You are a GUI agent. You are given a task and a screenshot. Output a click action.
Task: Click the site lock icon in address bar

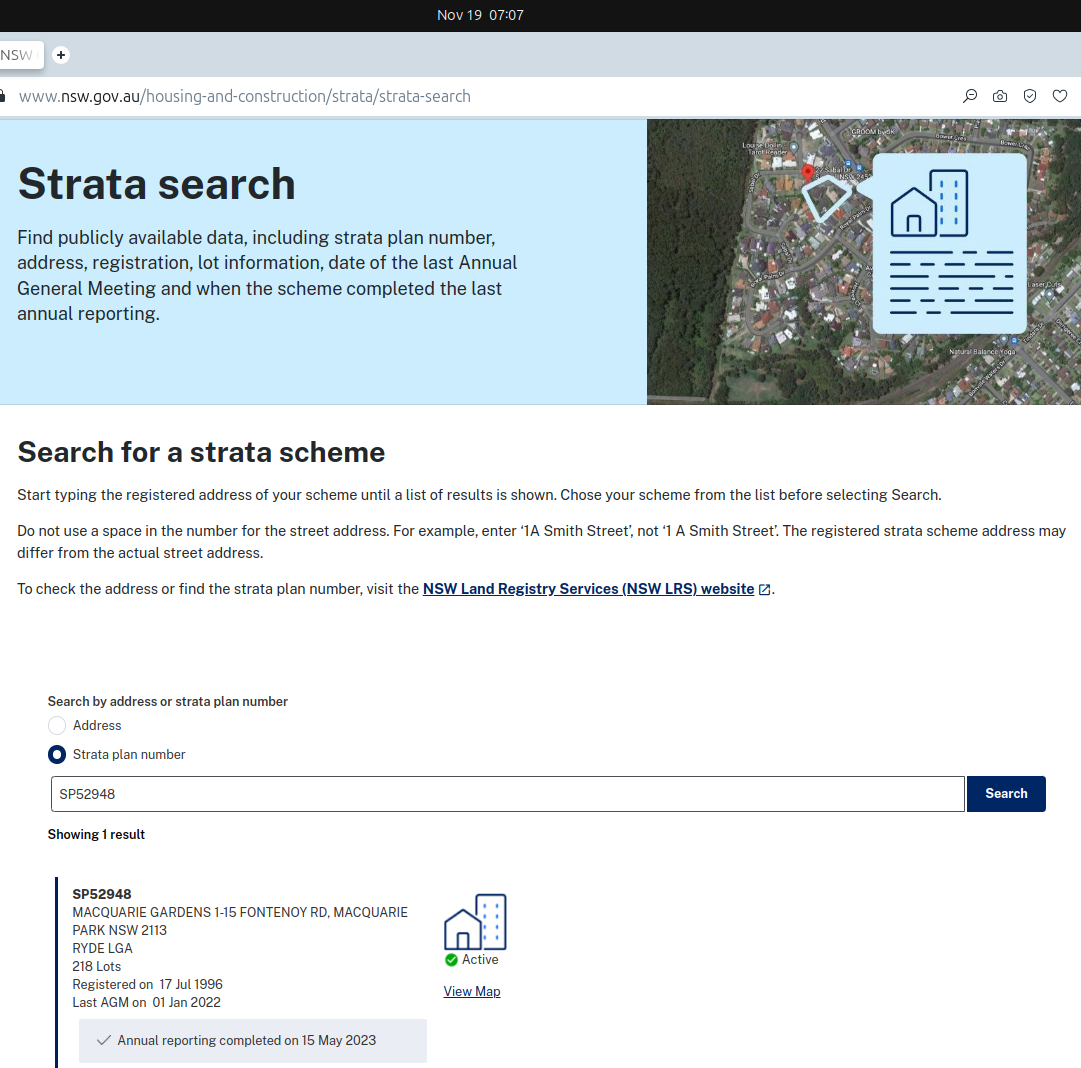pos(2,96)
